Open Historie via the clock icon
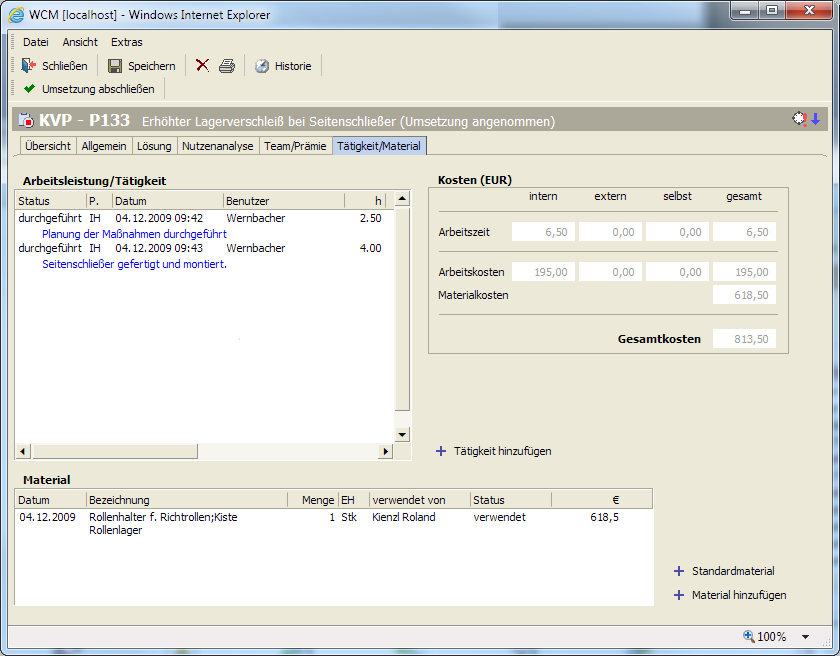 point(262,66)
